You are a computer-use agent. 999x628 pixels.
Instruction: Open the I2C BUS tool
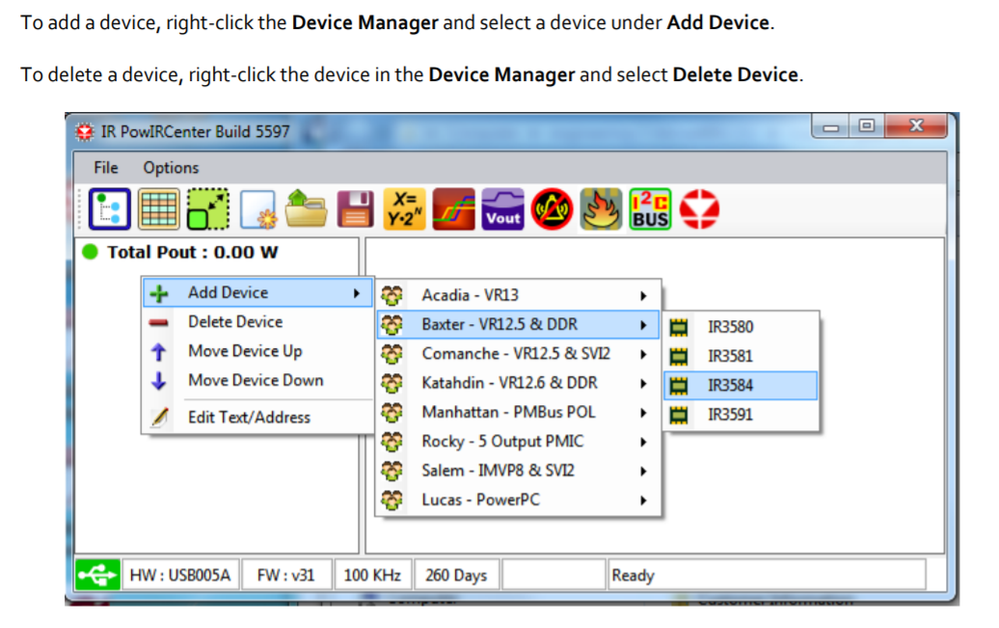point(650,209)
